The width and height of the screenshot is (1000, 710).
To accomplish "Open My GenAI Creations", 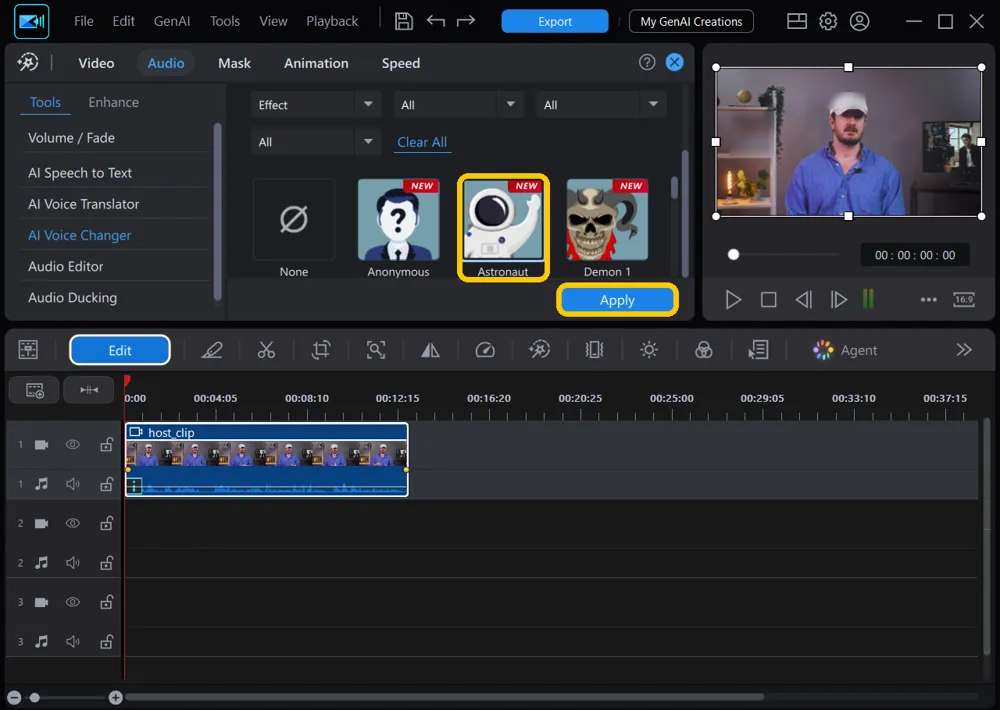I will (691, 21).
